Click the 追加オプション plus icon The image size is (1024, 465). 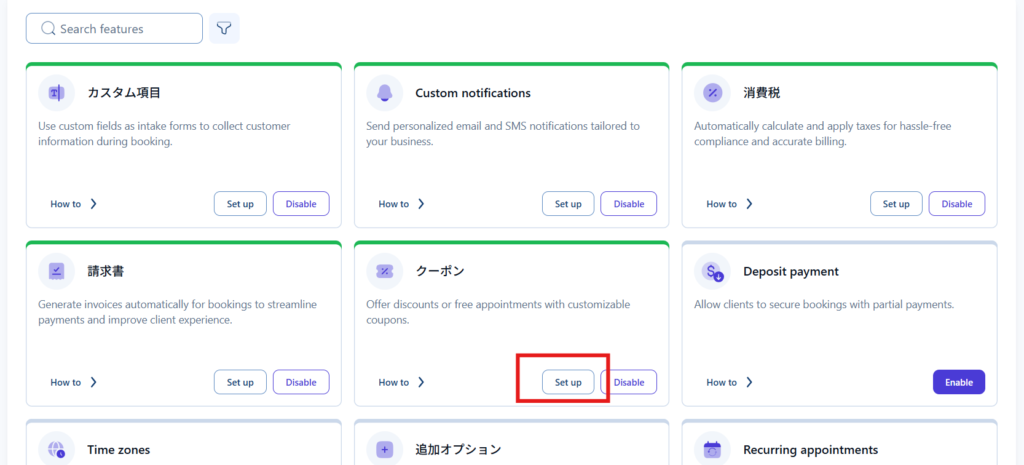tap(384, 450)
